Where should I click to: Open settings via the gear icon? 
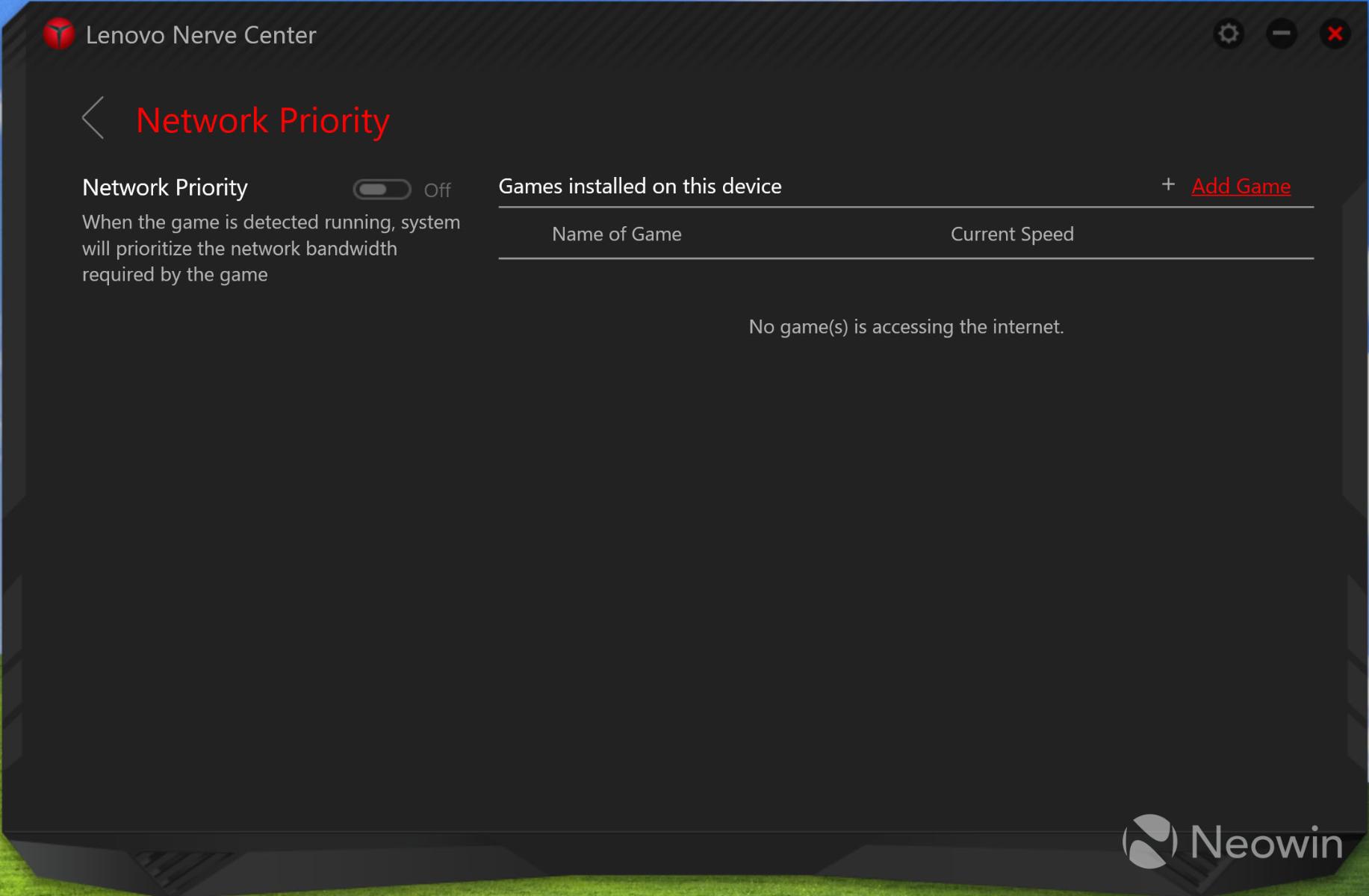[1229, 34]
